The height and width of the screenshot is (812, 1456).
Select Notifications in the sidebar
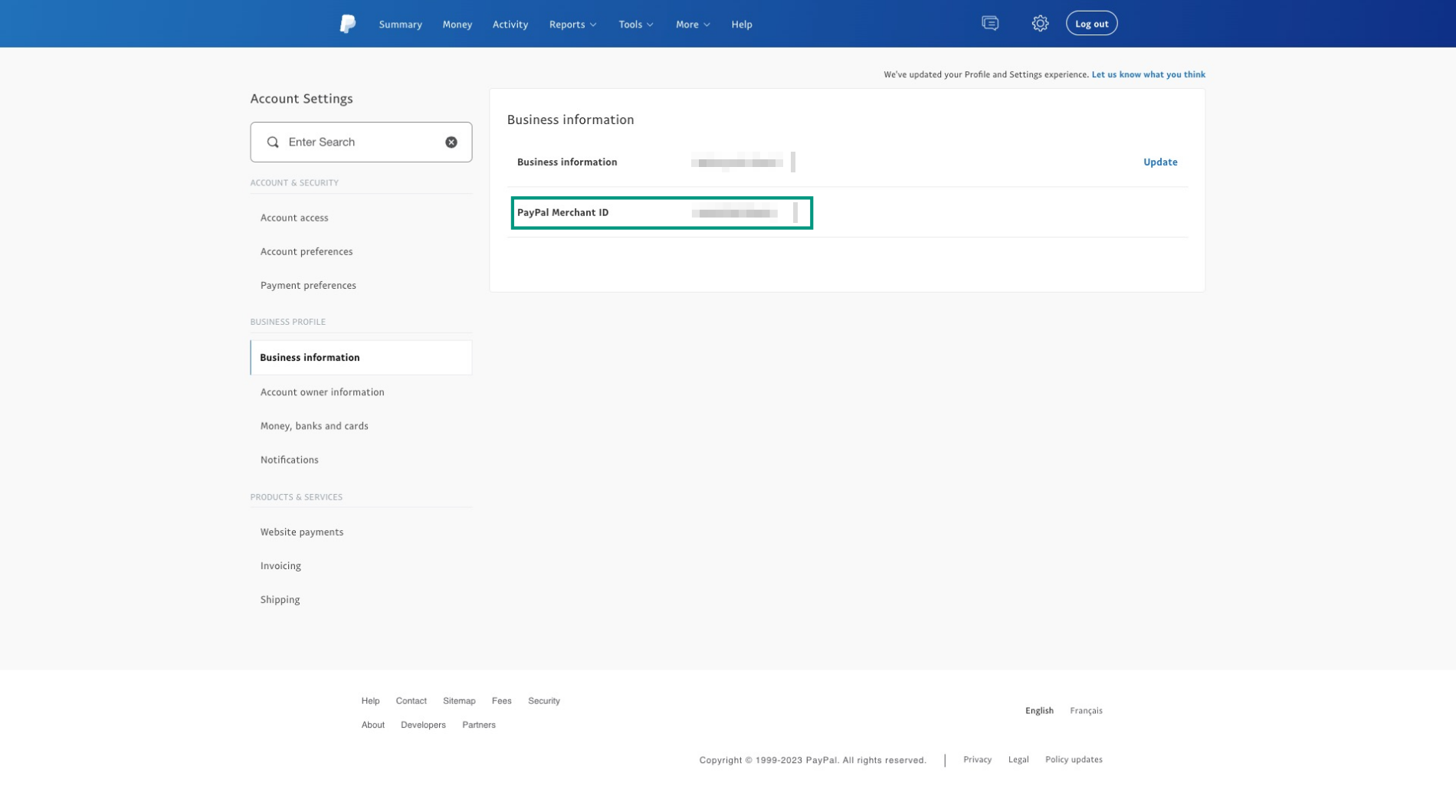pos(289,460)
